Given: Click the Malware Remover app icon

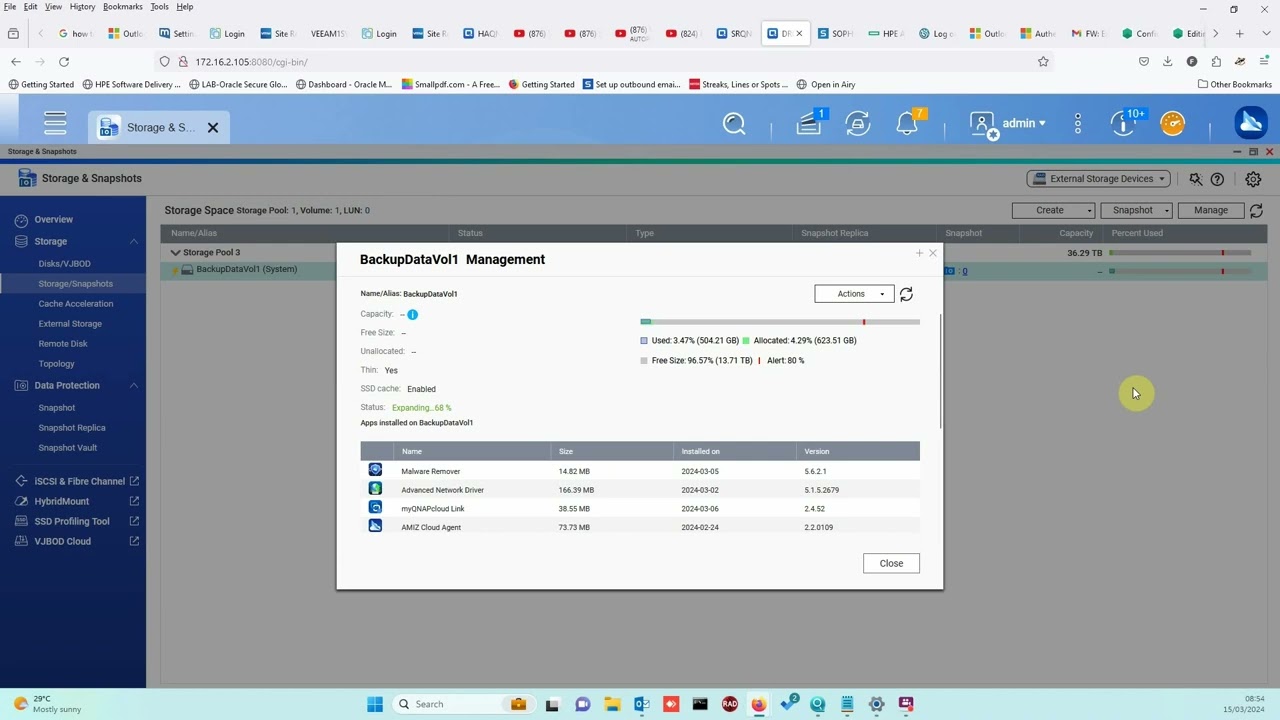Looking at the screenshot, I should click(x=375, y=470).
